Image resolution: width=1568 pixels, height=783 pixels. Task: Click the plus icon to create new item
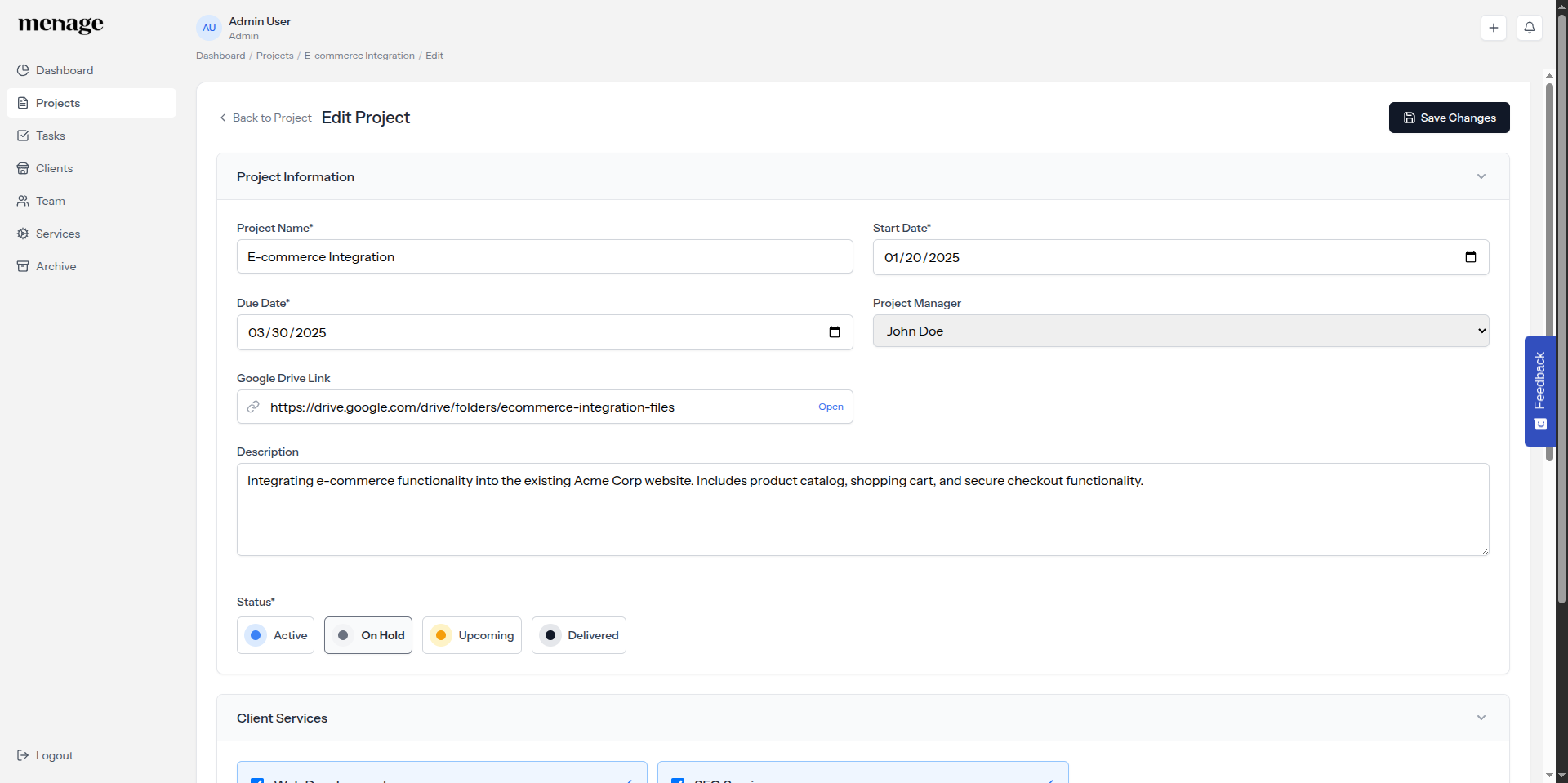[x=1494, y=27]
